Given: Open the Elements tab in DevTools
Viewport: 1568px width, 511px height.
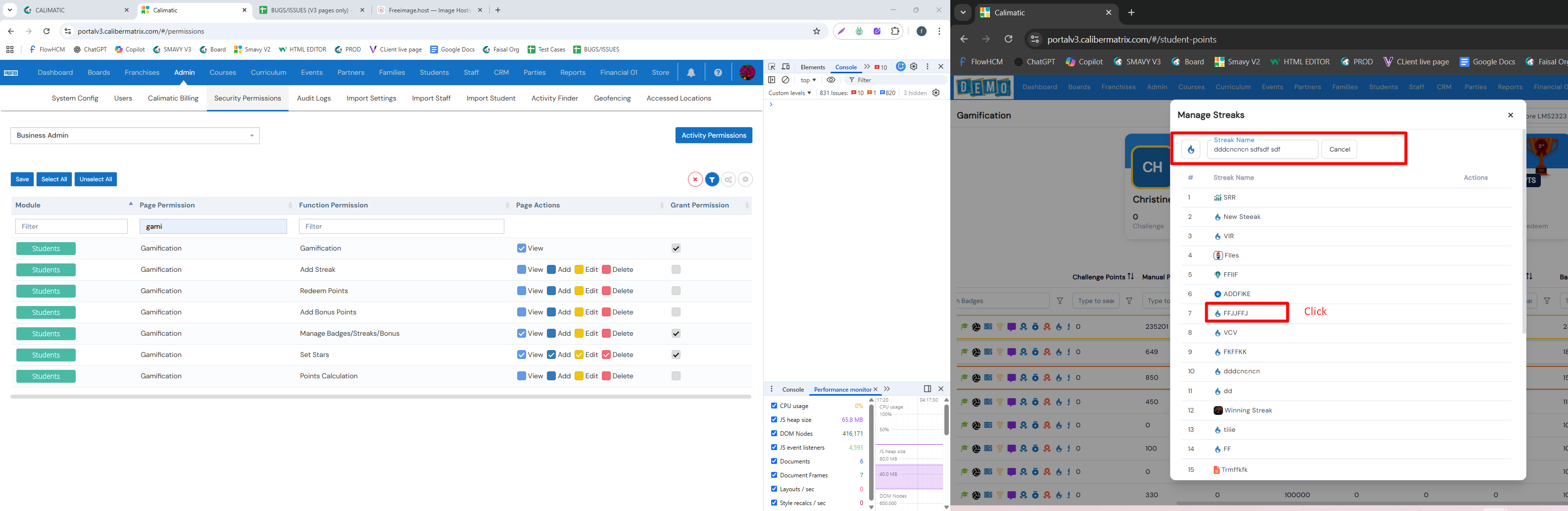Looking at the screenshot, I should [813, 67].
